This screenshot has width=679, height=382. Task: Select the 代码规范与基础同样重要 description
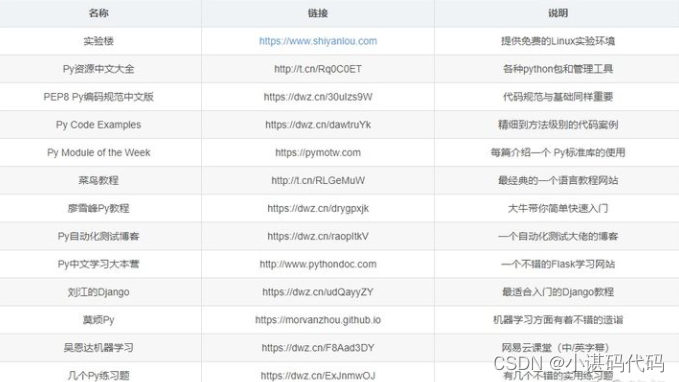[558, 97]
